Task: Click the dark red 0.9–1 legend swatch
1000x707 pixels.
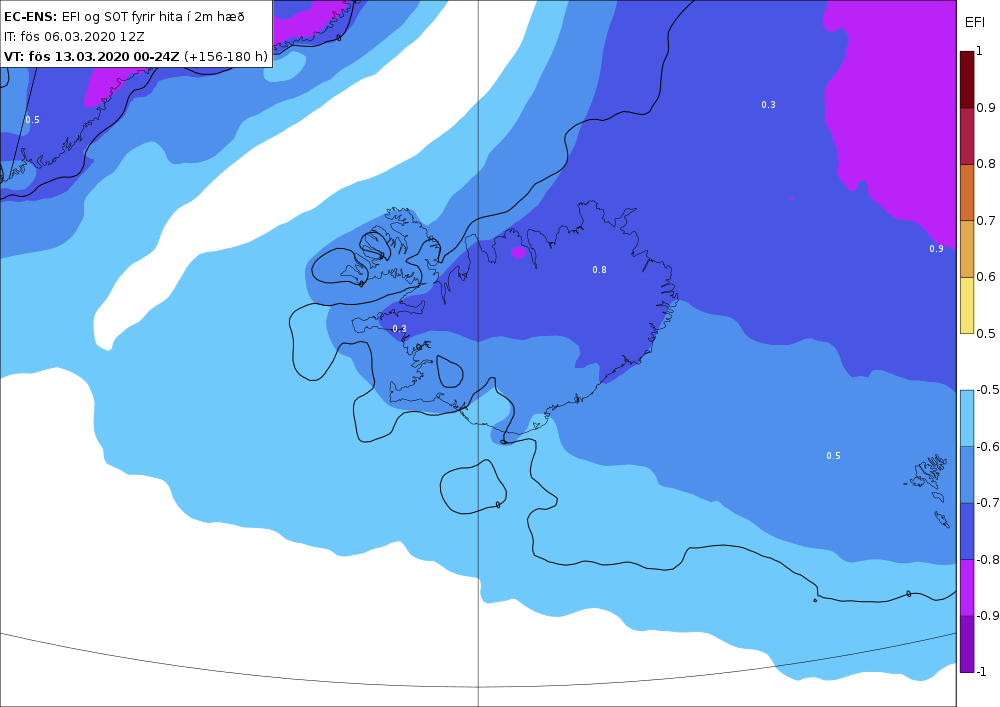Action: [x=967, y=80]
